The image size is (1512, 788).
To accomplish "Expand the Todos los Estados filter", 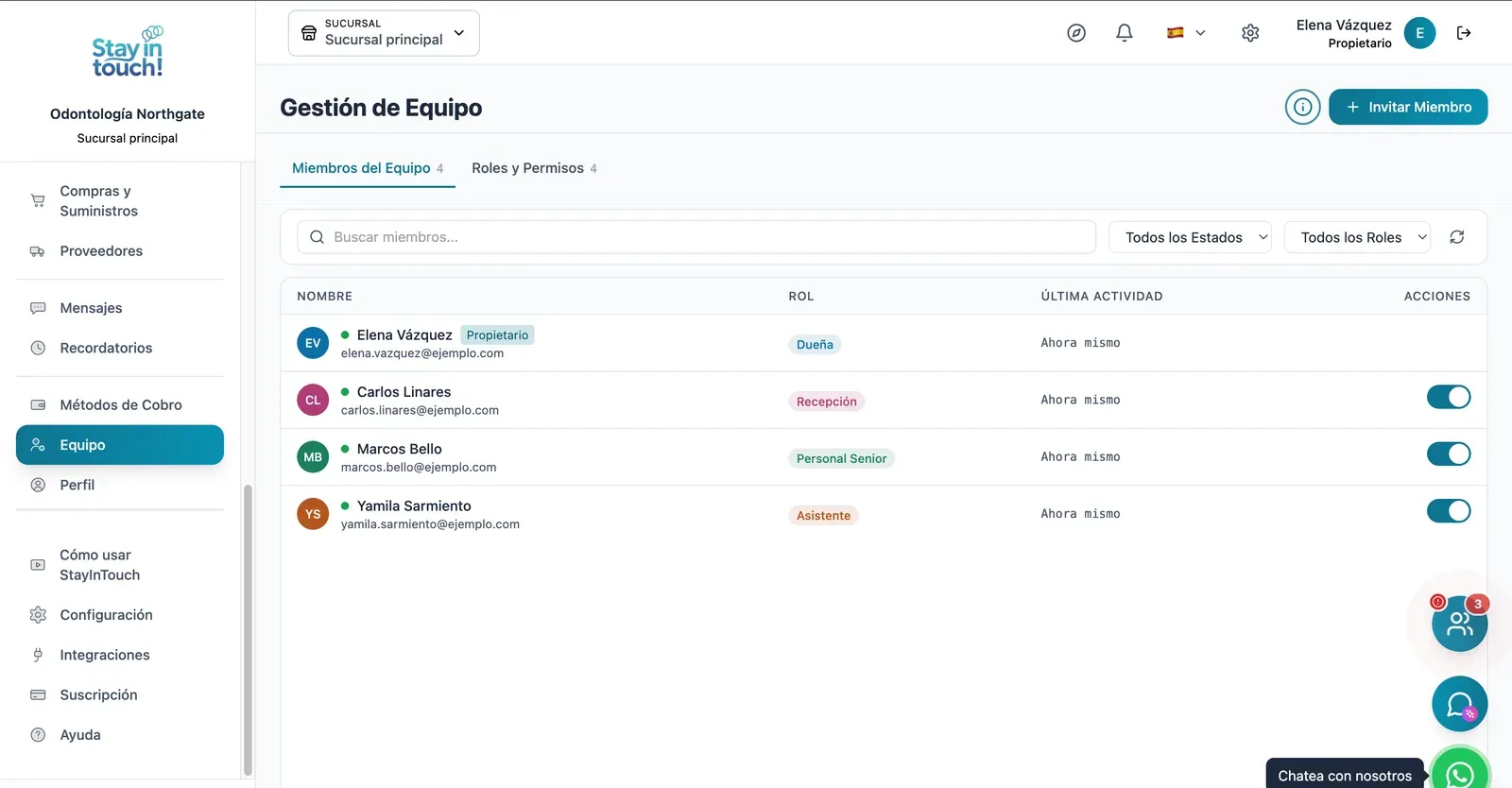I will (x=1190, y=237).
